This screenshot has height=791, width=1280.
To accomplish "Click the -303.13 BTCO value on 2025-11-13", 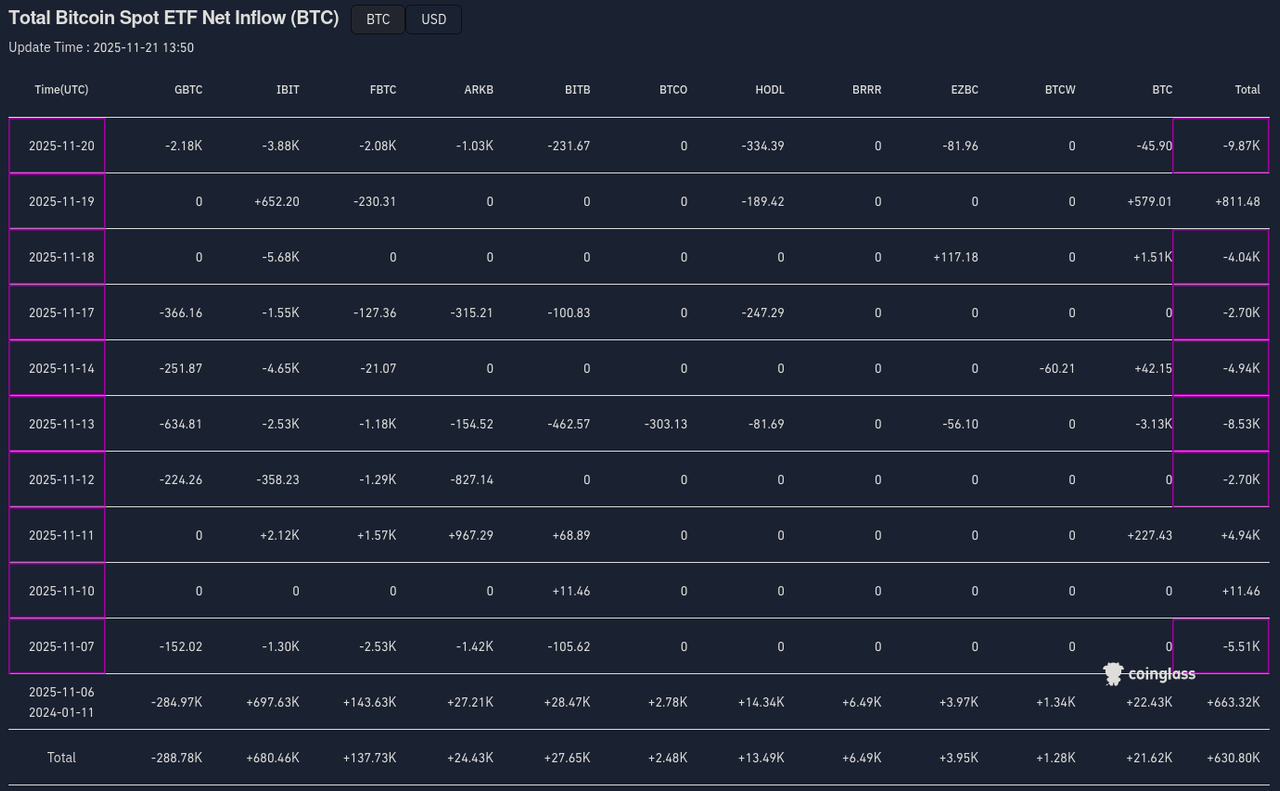I will point(665,424).
